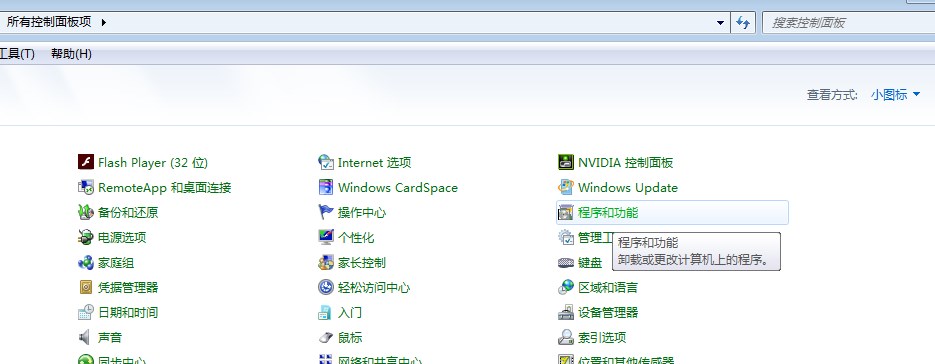Expand the address bar history dropdown arrow
The height and width of the screenshot is (364, 935).
(x=721, y=23)
